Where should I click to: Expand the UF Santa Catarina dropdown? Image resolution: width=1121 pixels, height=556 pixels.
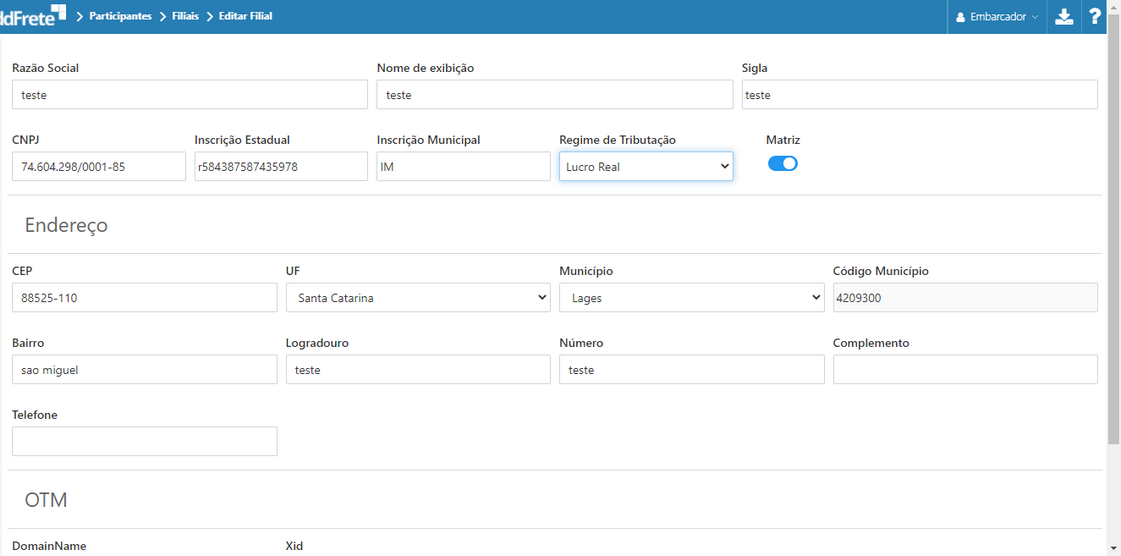[417, 298]
